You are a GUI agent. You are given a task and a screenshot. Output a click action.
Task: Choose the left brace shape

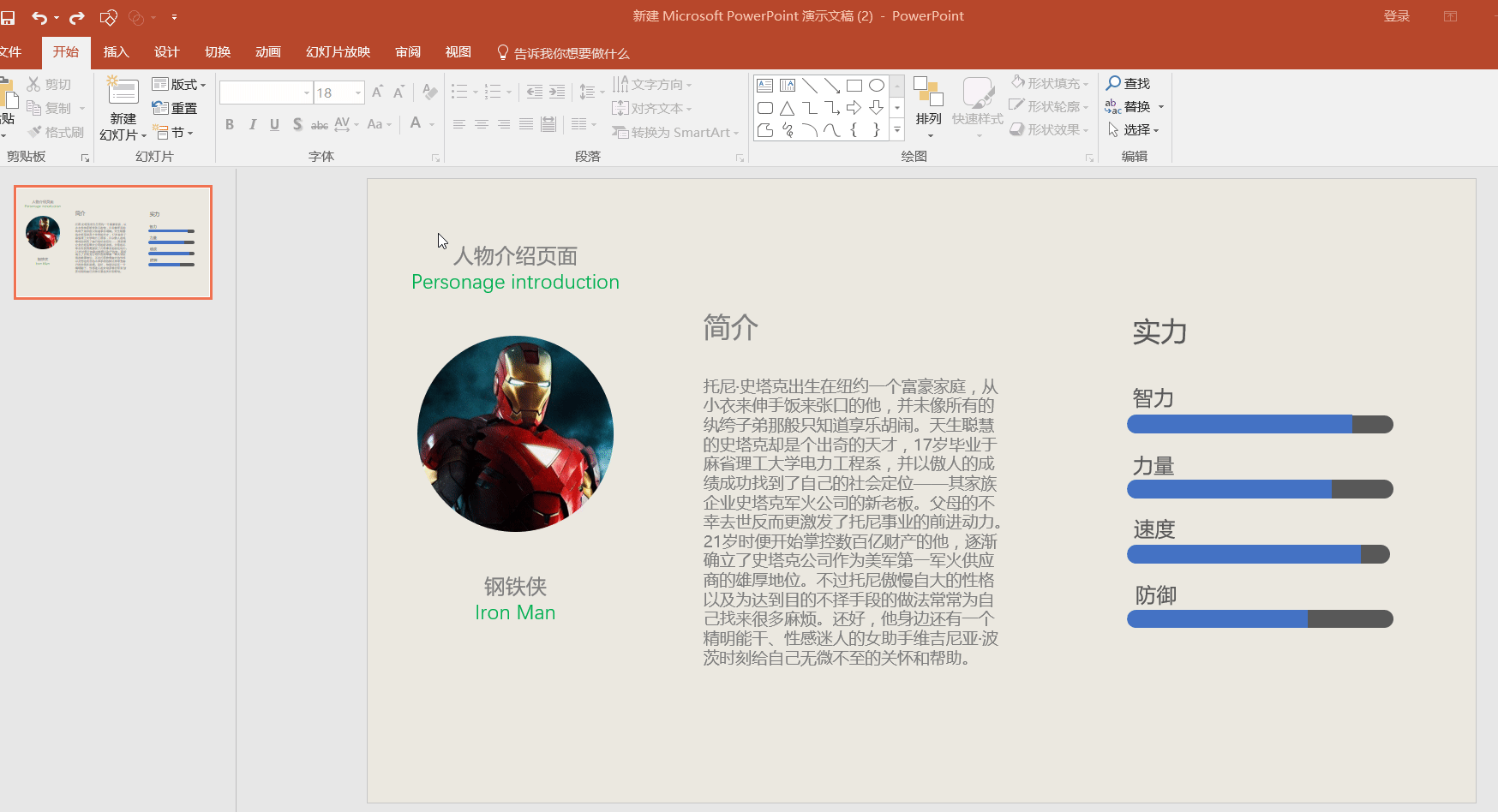(x=854, y=130)
